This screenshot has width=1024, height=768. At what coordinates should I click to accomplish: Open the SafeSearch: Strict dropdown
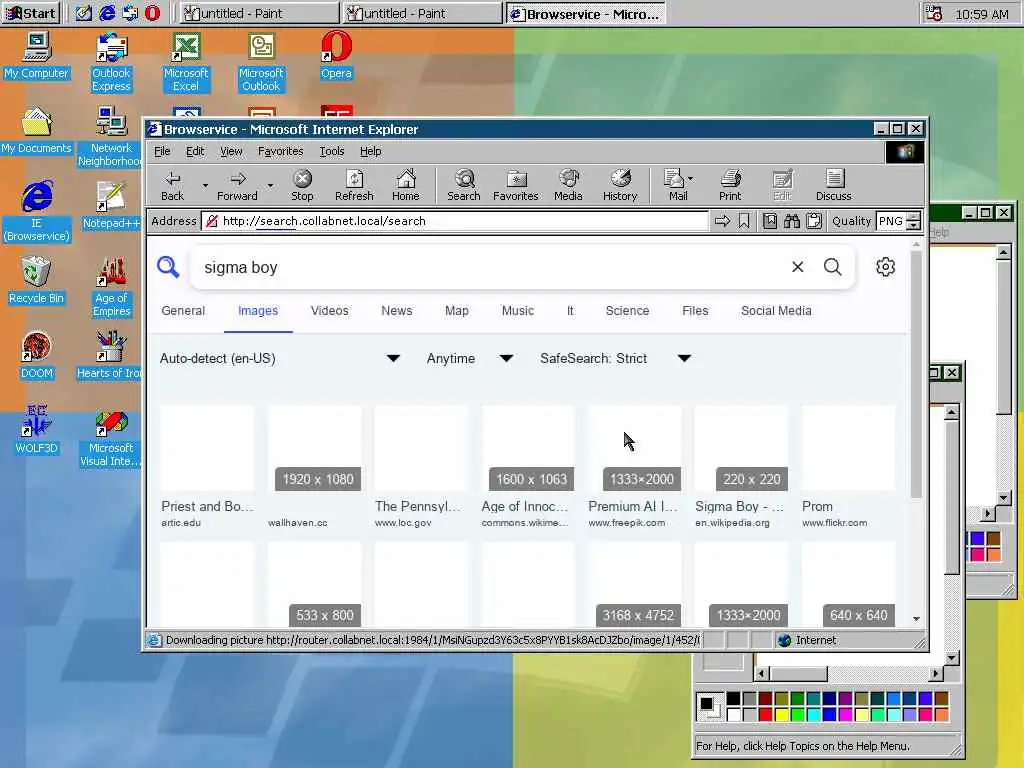tap(615, 359)
